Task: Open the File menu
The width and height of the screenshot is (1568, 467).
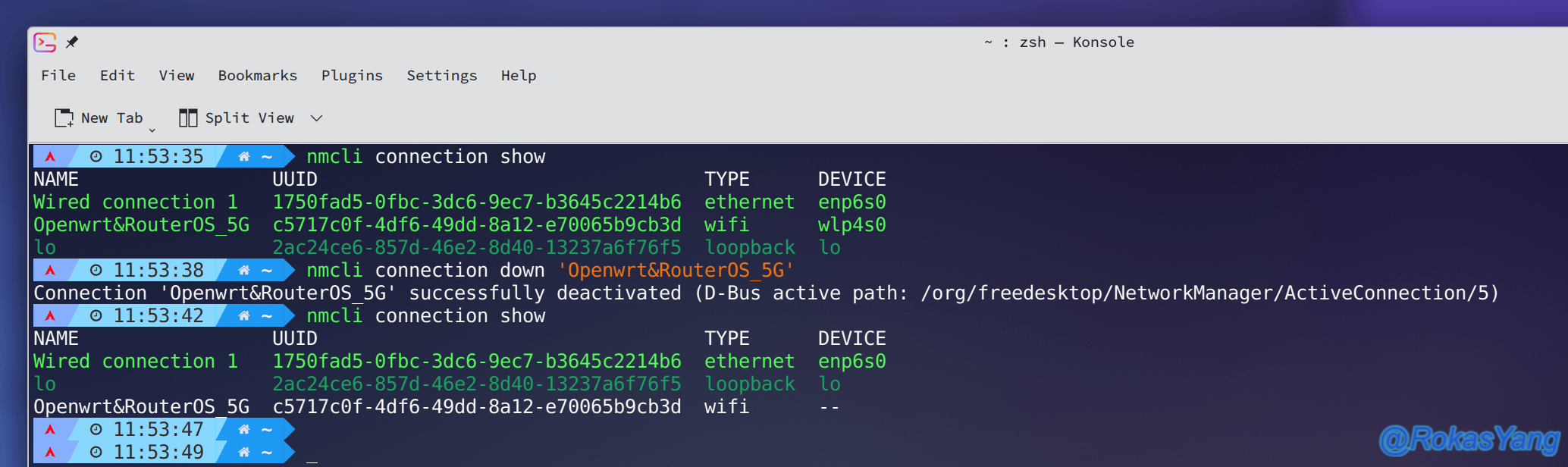Action: [x=58, y=75]
